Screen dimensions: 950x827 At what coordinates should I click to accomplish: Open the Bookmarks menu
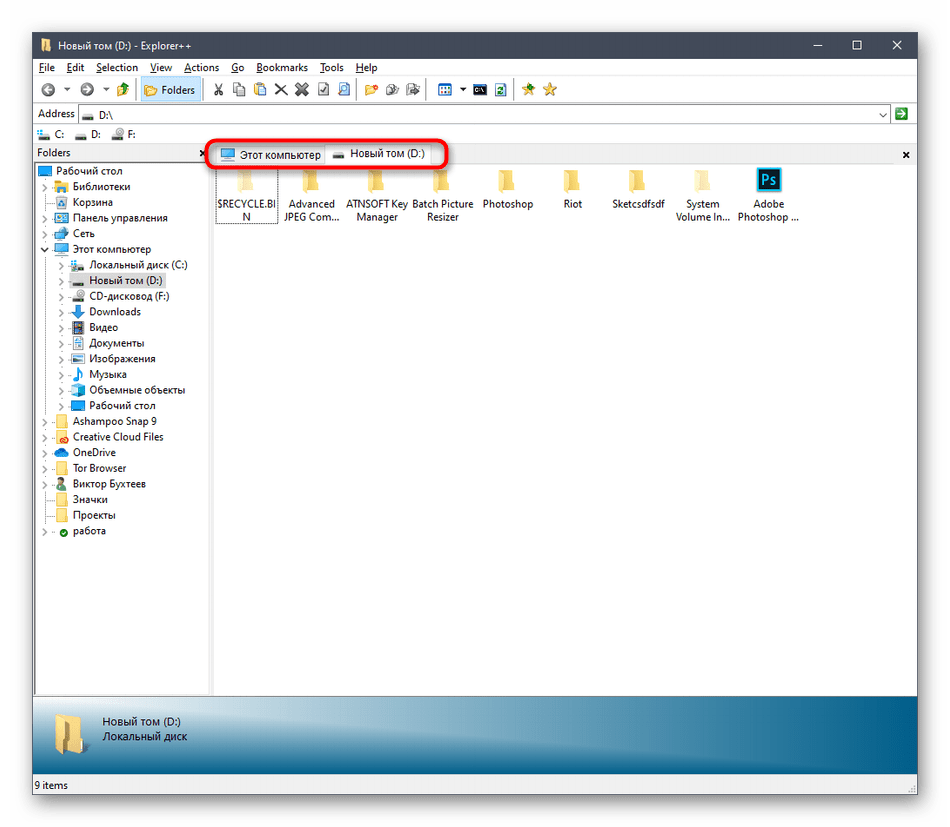(x=282, y=68)
